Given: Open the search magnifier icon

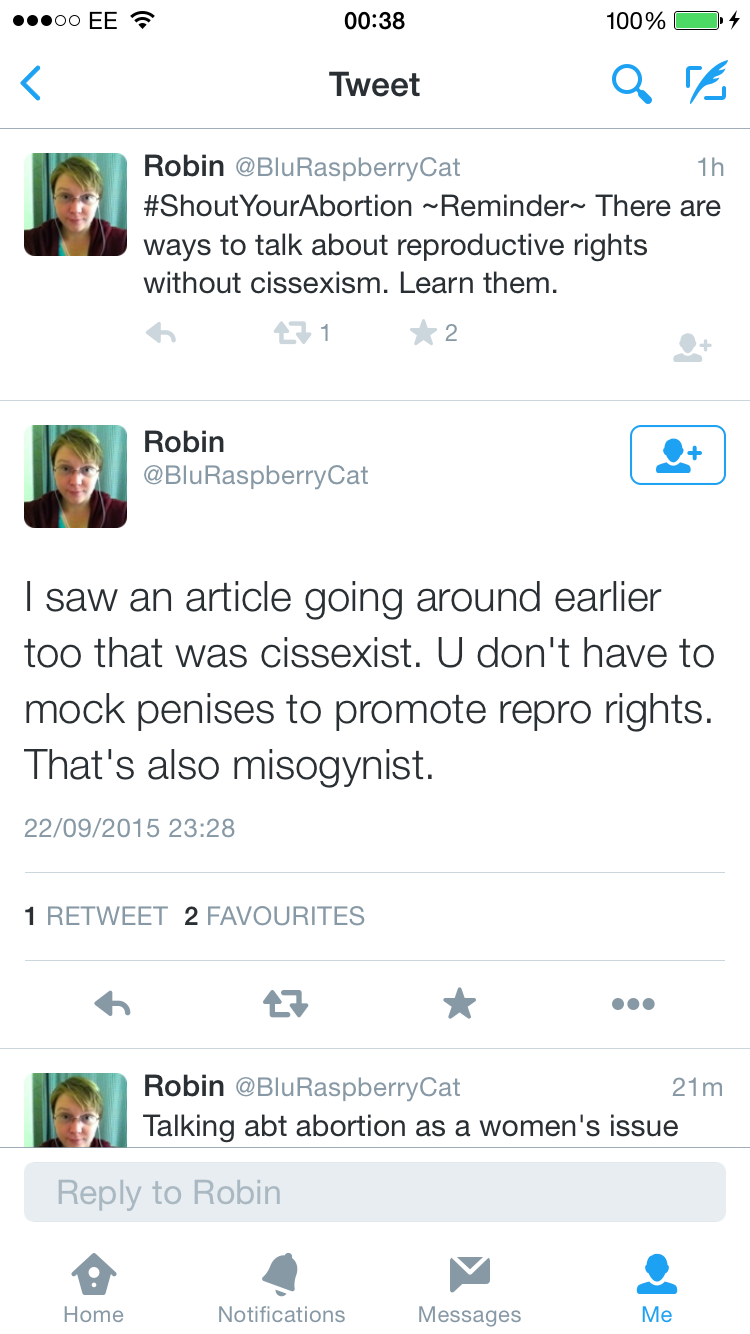Looking at the screenshot, I should (x=631, y=85).
